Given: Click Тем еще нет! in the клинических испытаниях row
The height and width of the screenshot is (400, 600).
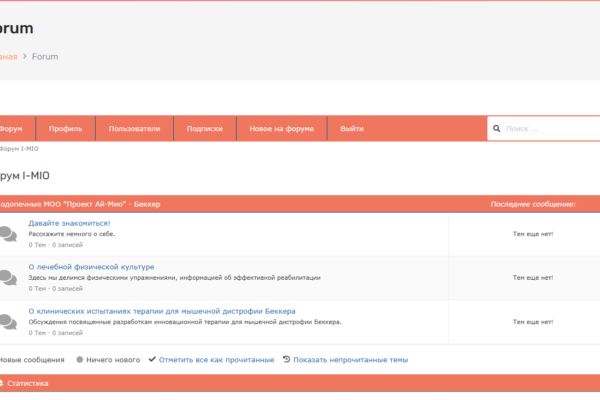Looking at the screenshot, I should tap(533, 322).
